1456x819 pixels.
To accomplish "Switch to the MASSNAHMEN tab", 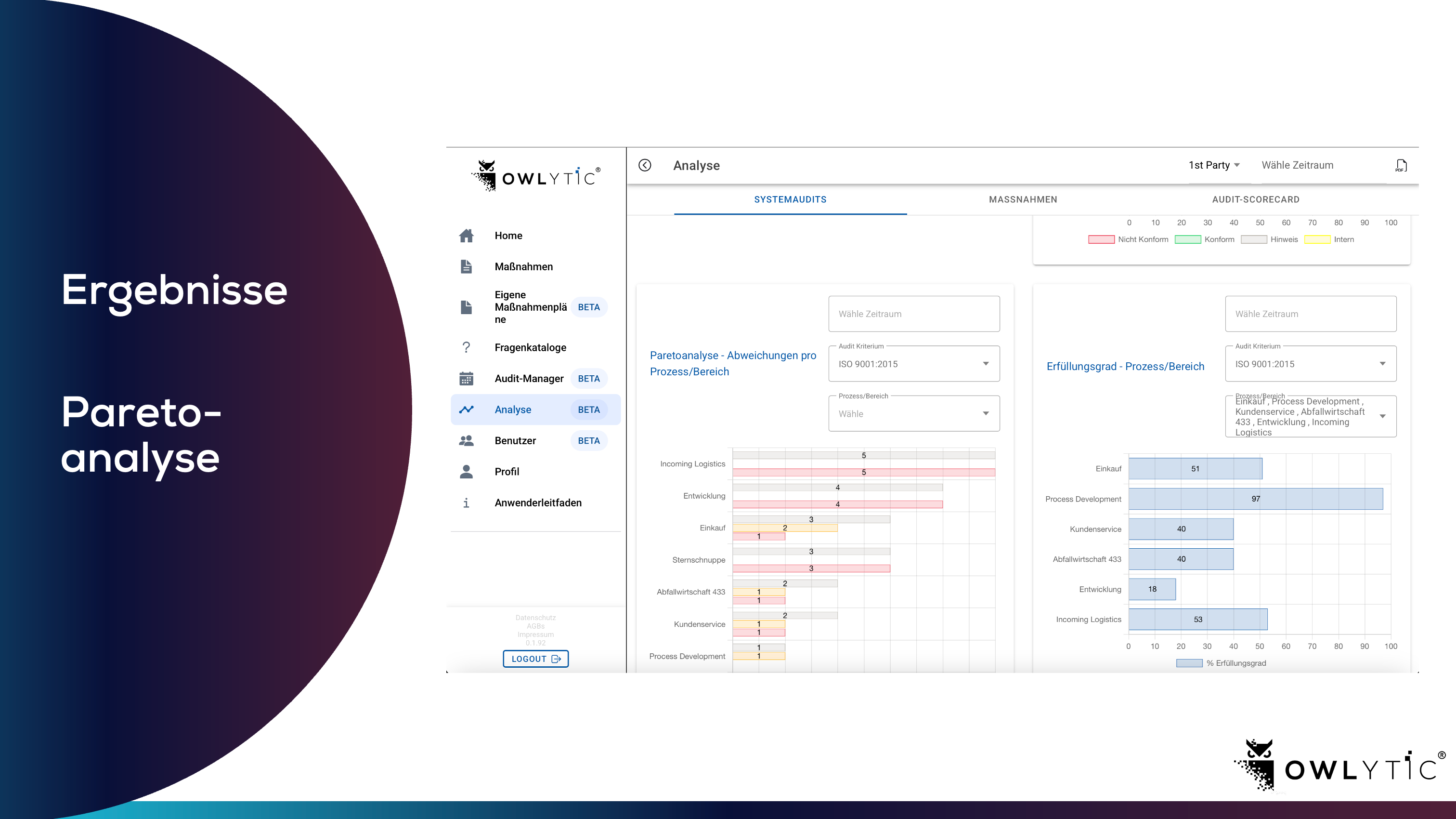I will click(1023, 199).
